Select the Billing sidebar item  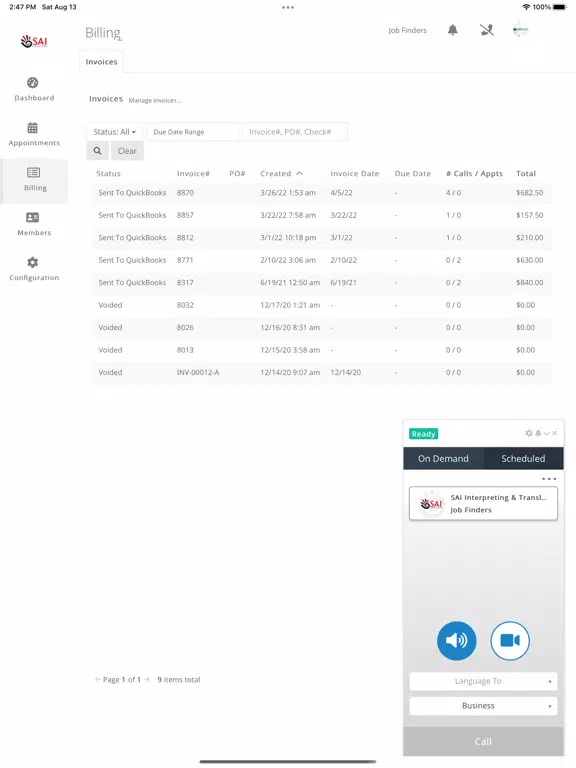click(34, 181)
